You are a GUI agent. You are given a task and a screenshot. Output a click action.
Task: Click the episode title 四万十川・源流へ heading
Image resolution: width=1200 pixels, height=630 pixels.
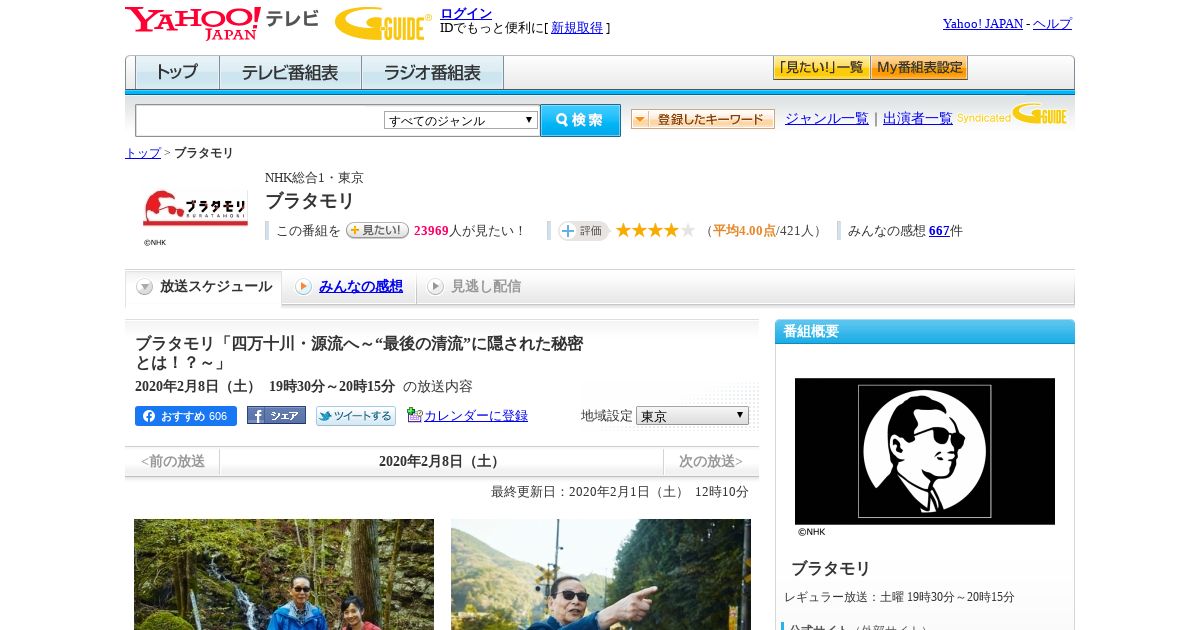pyautogui.click(x=359, y=353)
